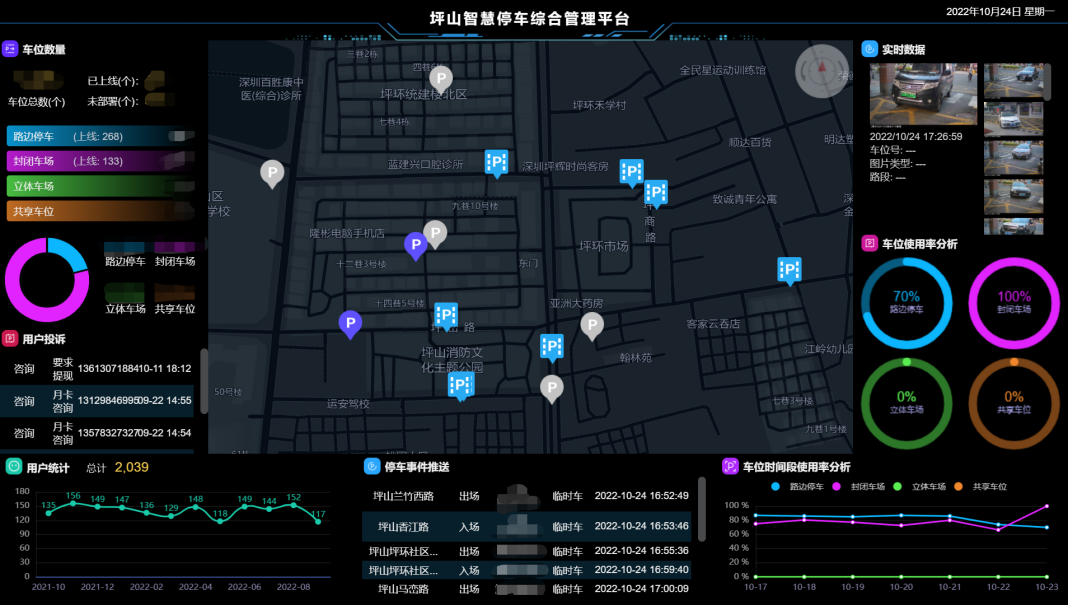Select gray P pin near 坪环统建楼北区
The image size is (1068, 605).
pyautogui.click(x=441, y=77)
